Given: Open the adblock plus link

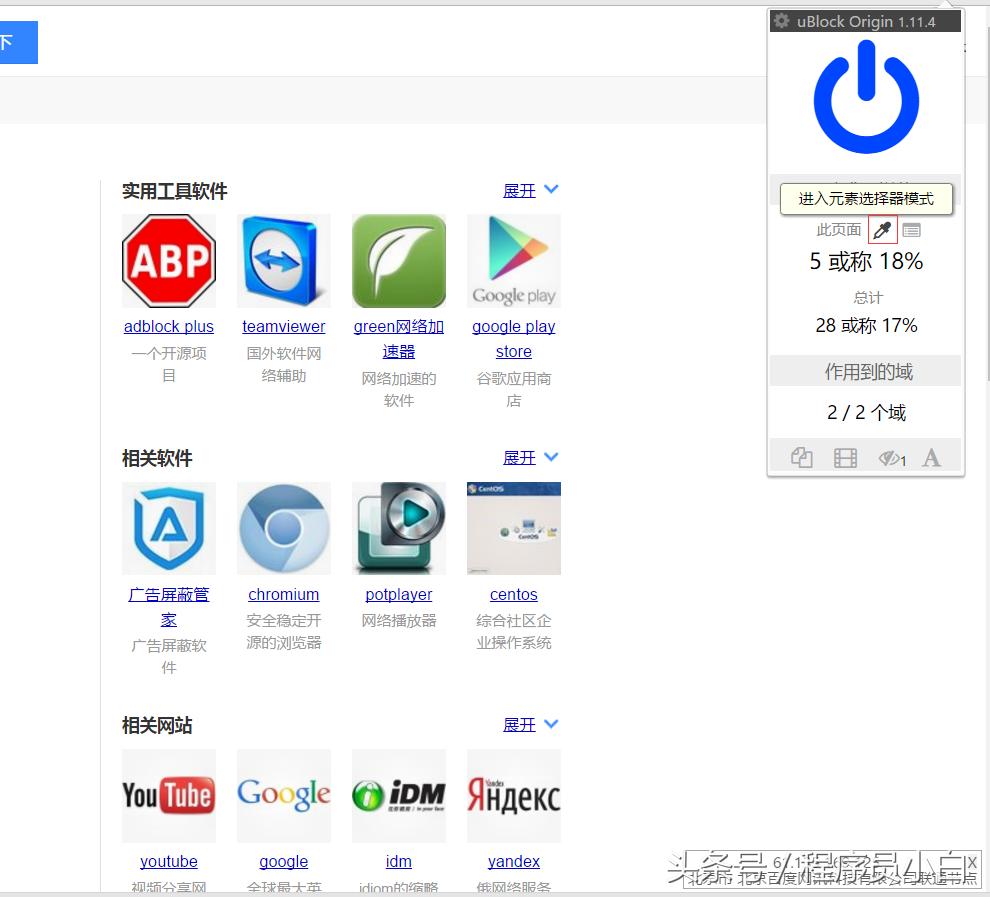Looking at the screenshot, I should (x=169, y=326).
